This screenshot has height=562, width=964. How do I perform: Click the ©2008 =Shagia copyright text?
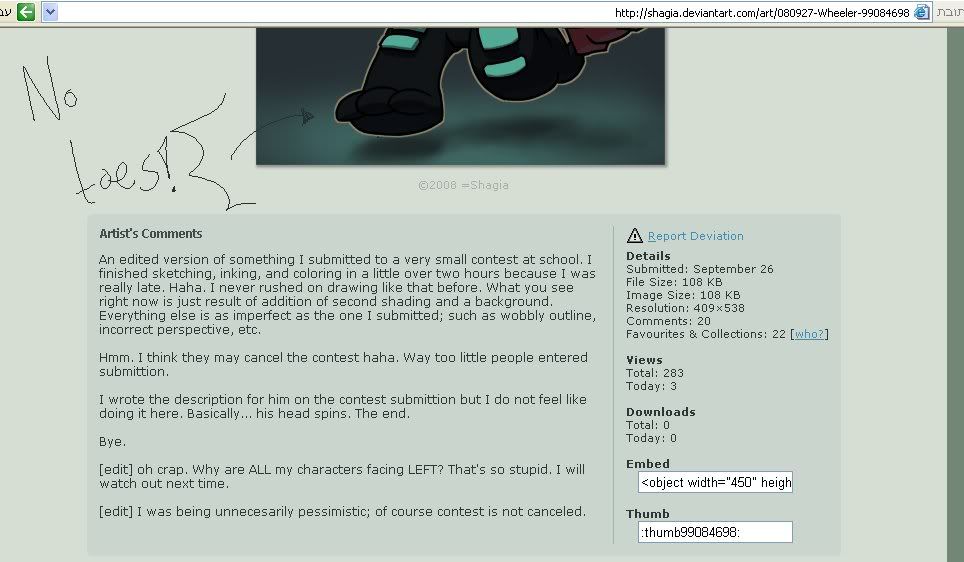coord(463,185)
